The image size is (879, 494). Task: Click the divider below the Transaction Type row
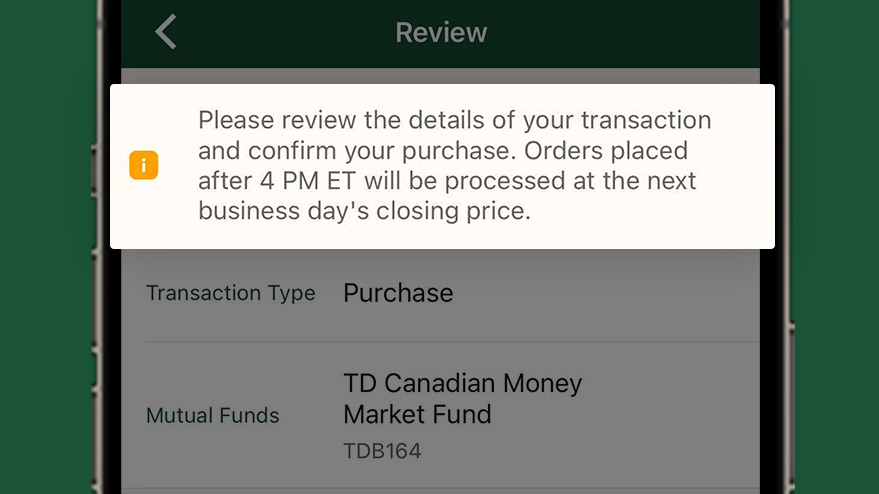pyautogui.click(x=452, y=341)
